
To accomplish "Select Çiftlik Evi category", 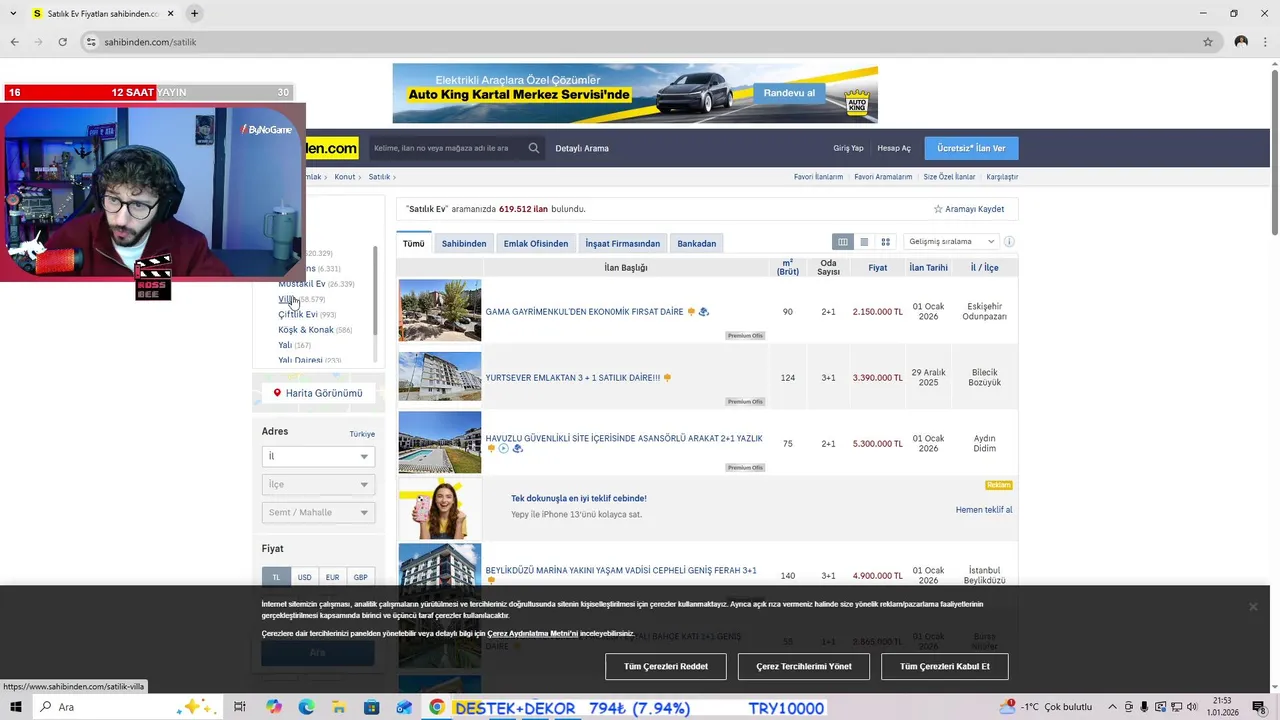I will (298, 314).
